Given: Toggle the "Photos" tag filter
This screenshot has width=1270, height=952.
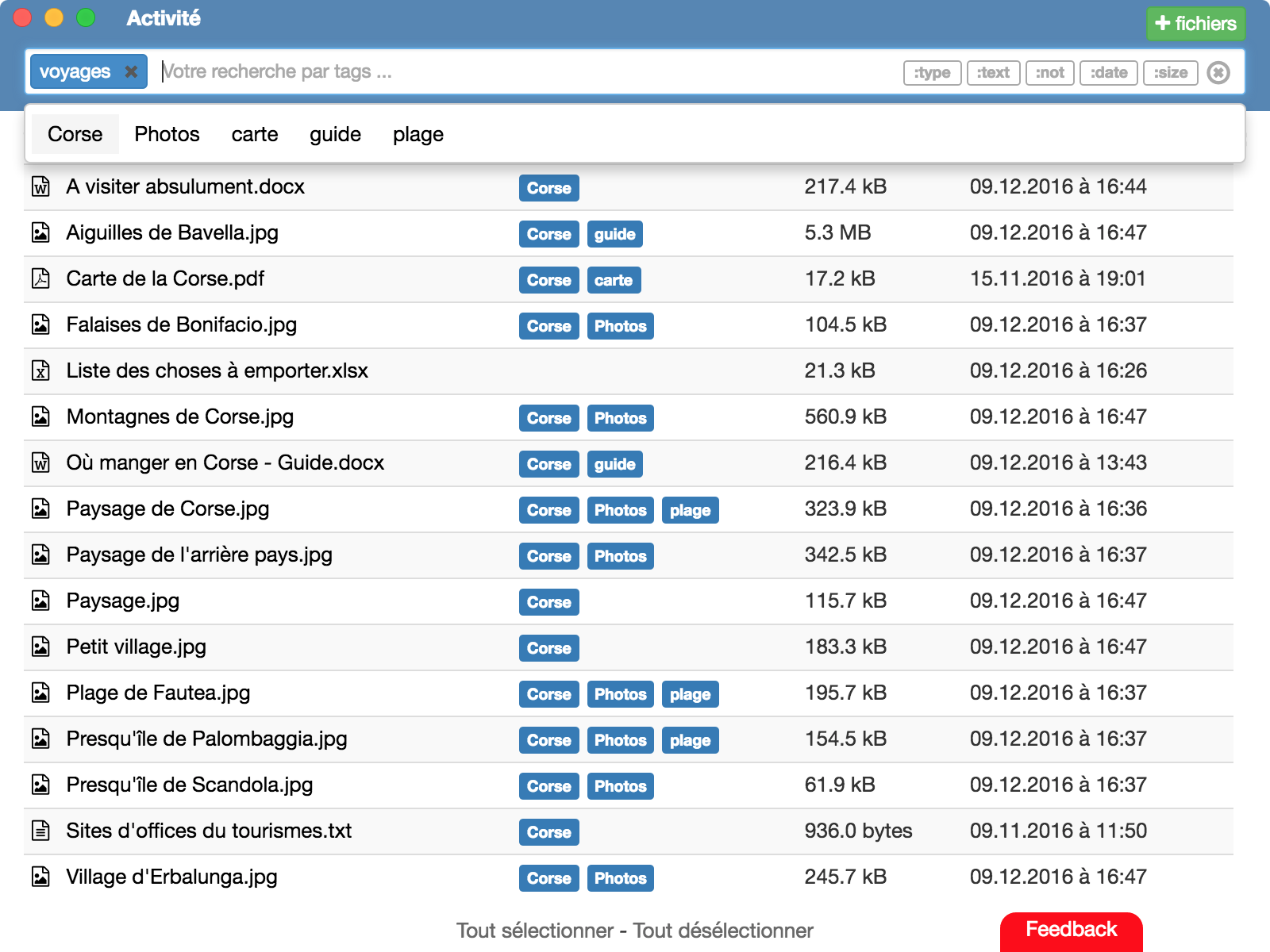Looking at the screenshot, I should pos(167,134).
